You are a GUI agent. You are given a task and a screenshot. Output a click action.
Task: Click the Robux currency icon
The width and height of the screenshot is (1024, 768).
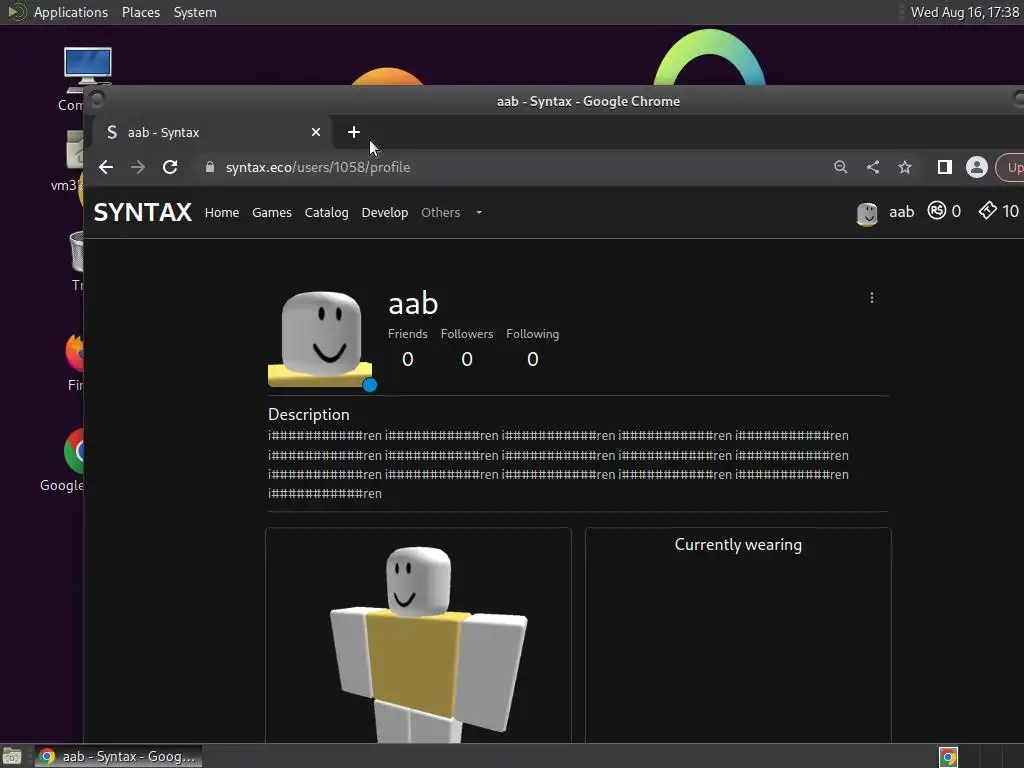click(936, 210)
